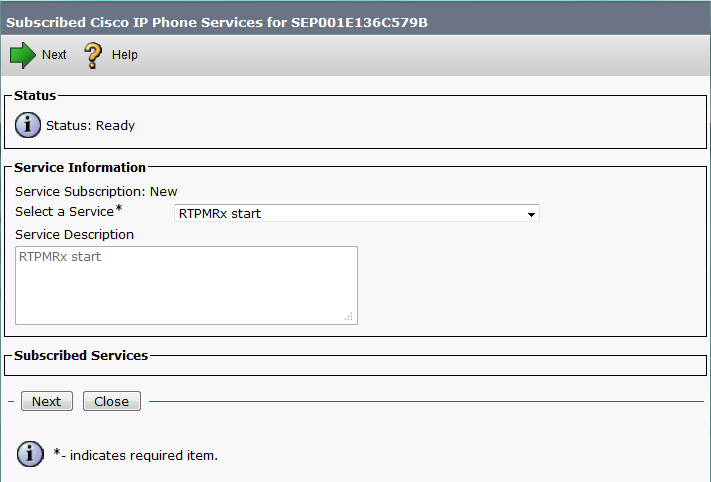711x482 pixels.
Task: Focus the Service Description text area
Action: (186, 285)
